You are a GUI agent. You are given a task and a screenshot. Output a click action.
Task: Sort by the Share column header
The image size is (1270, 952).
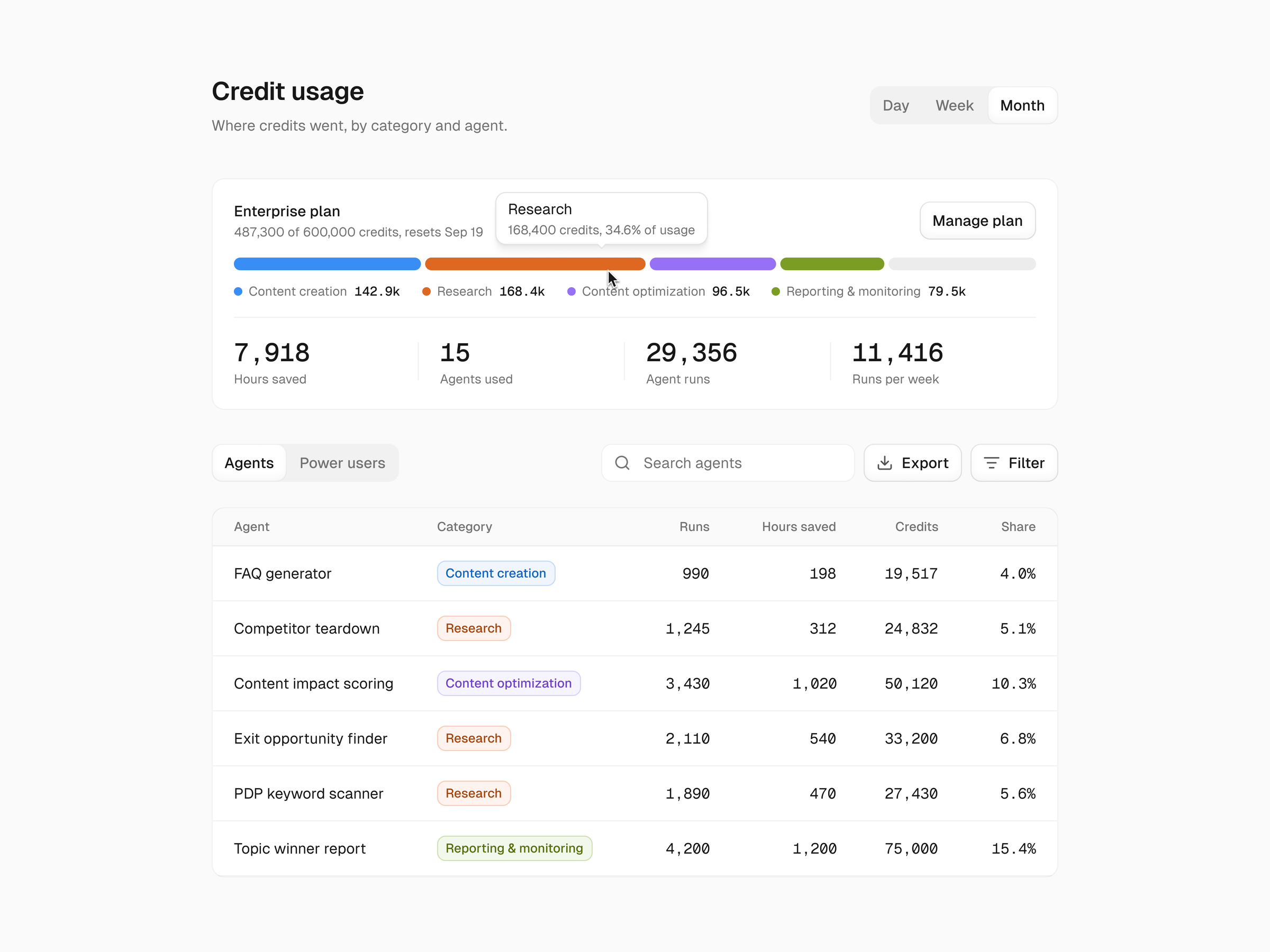click(1018, 526)
